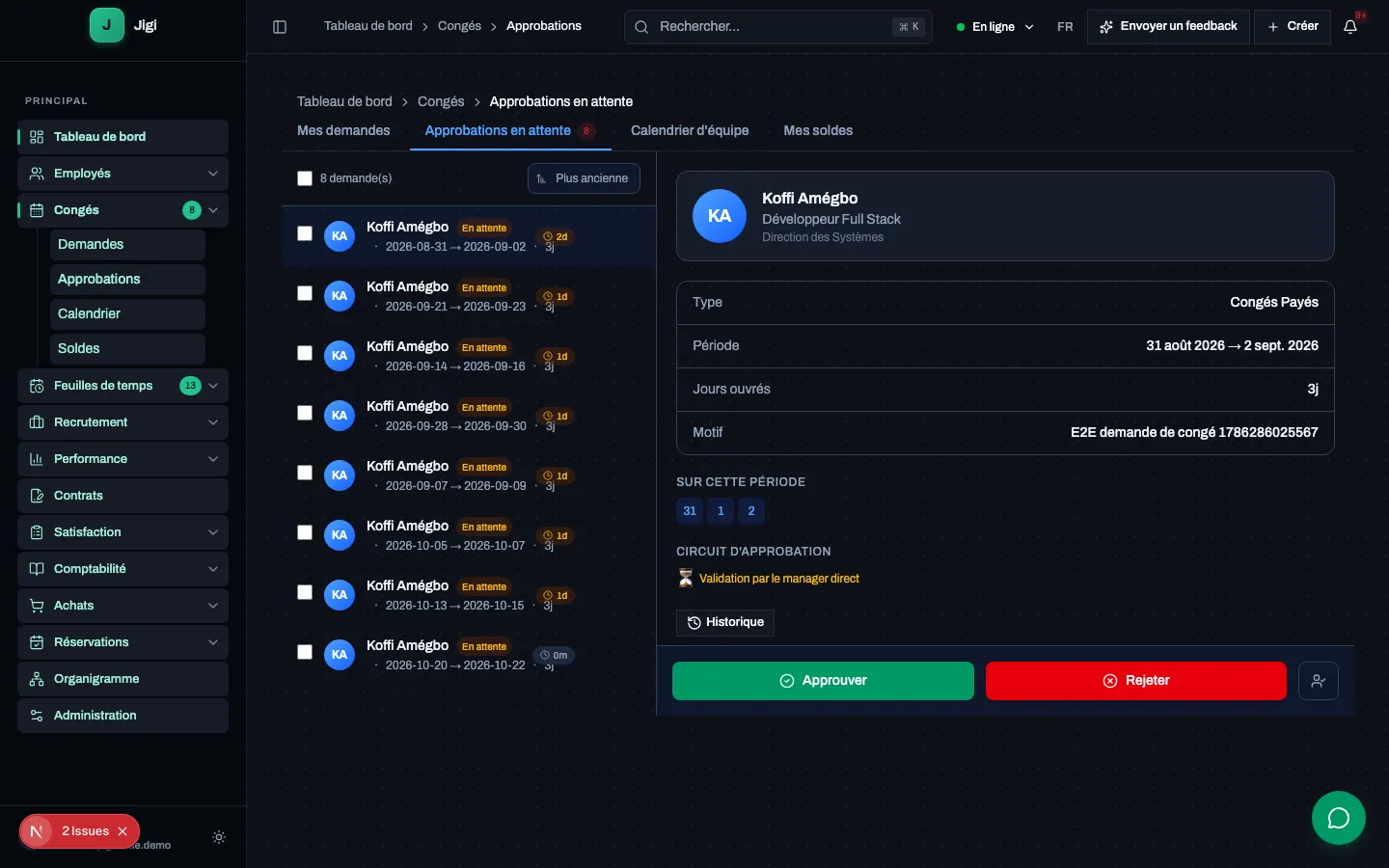Tick checkbox for request 2026-09-21 → 2026-09-23
The width and height of the screenshot is (1389, 868).
pos(305,293)
